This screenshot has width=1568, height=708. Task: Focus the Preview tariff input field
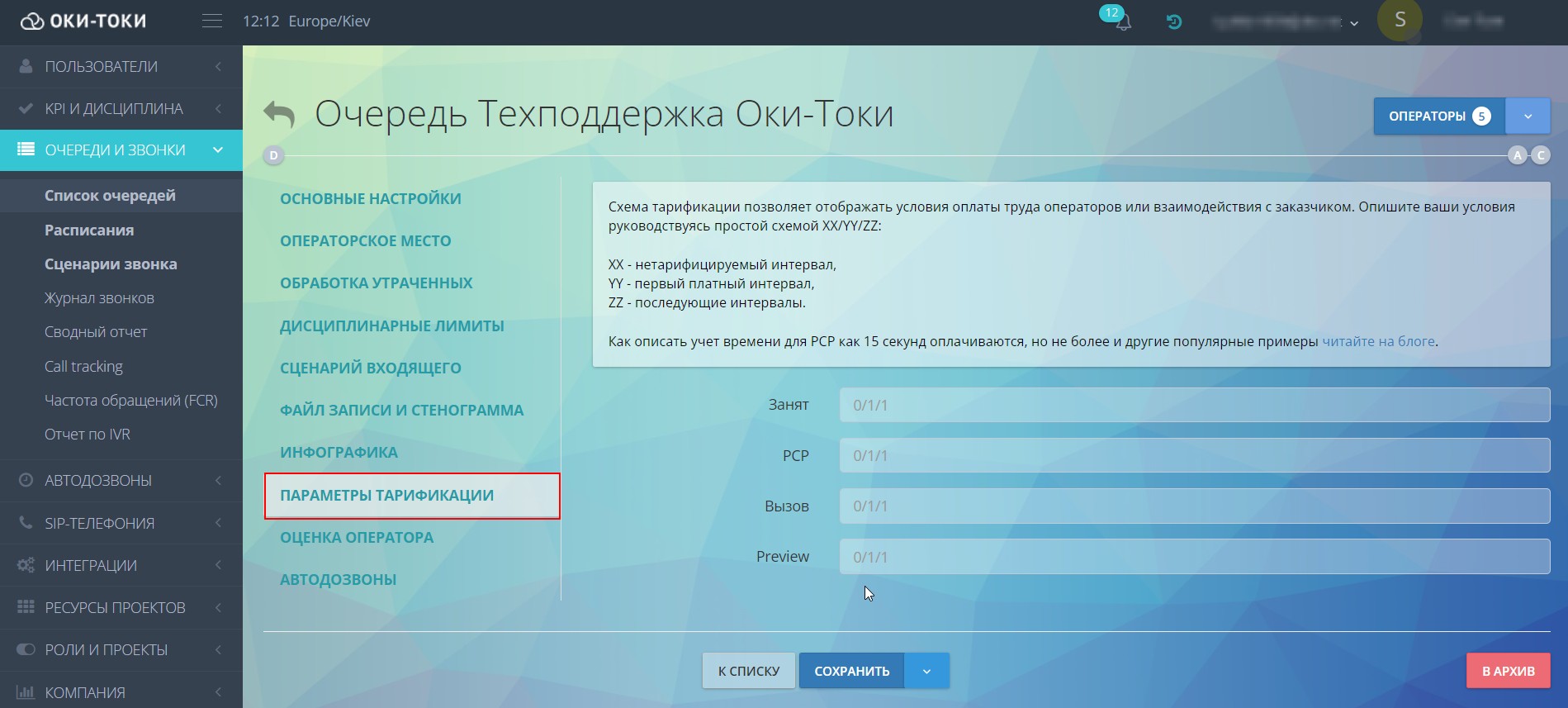(x=1195, y=557)
